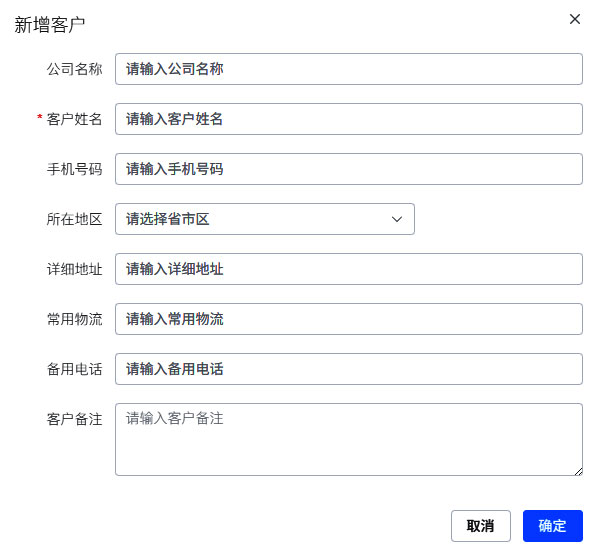Click the 取消 button
This screenshot has width=597, height=556.
pyautogui.click(x=481, y=526)
